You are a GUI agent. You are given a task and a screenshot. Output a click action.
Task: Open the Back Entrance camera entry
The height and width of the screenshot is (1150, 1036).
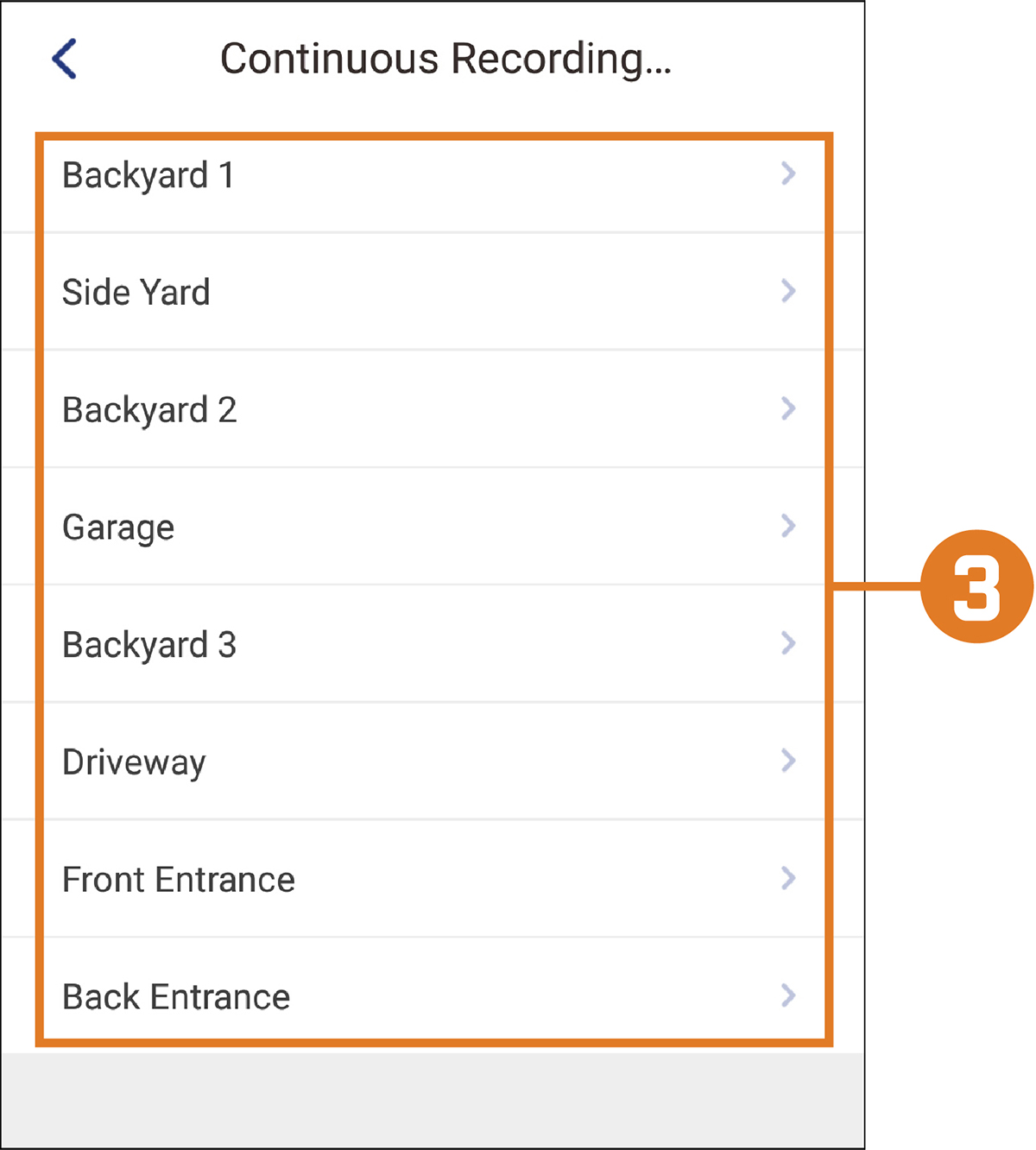click(176, 997)
